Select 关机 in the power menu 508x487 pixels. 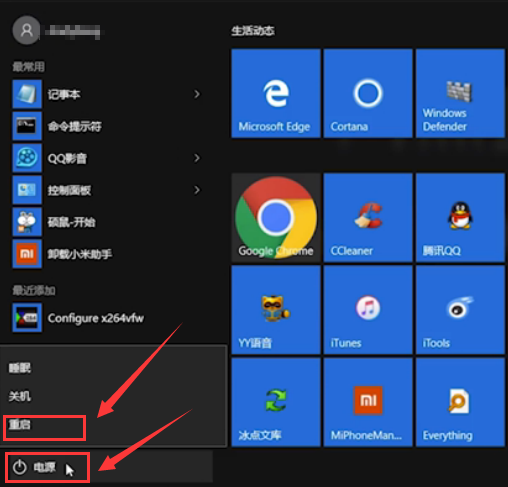point(113,396)
